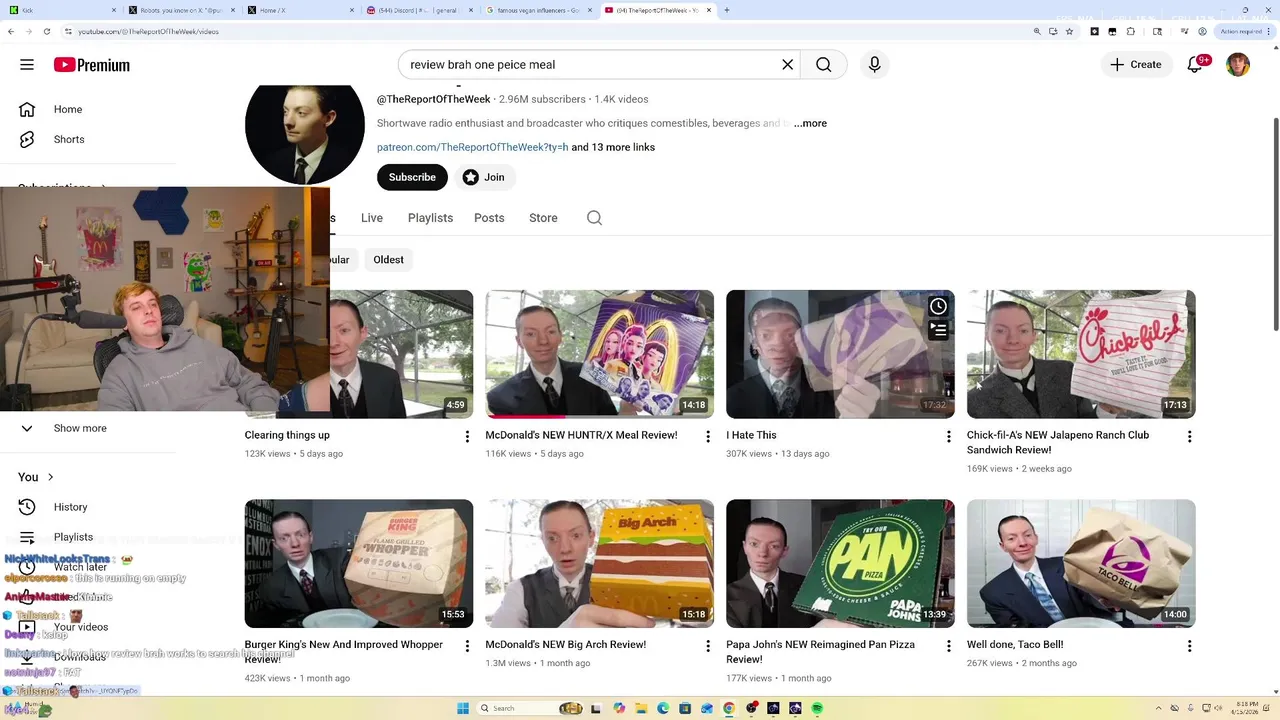
Task: Open File Explorer from taskbar
Action: 641,708
